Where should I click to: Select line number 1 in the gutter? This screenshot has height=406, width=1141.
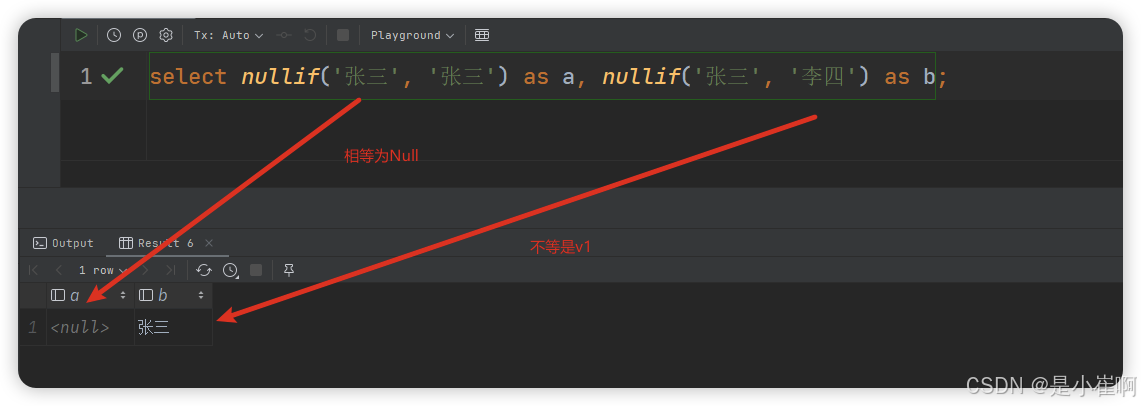click(86, 76)
